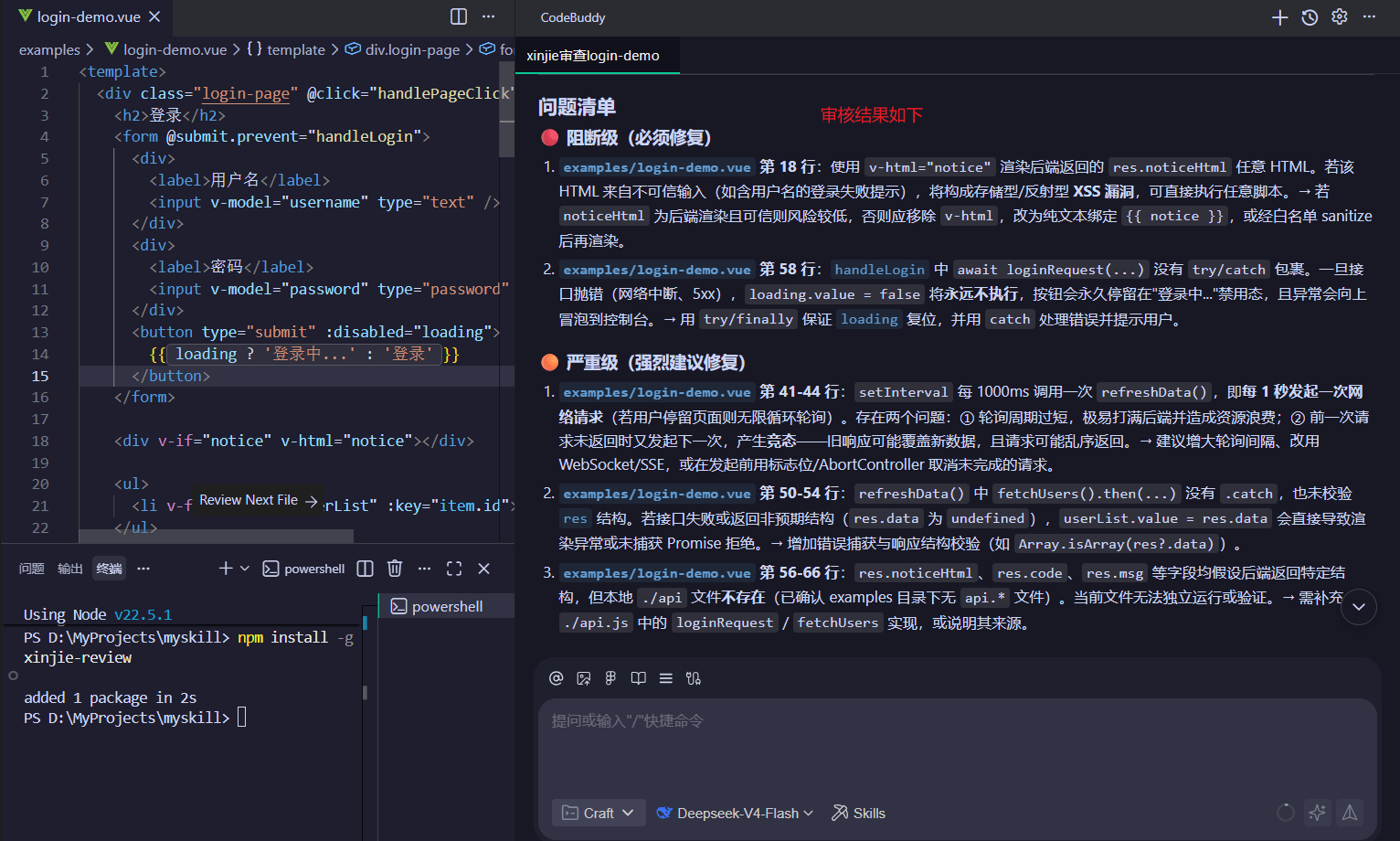Image resolution: width=1400 pixels, height=841 pixels.
Task: Click the list lines icon in chat toolbar
Action: tap(665, 678)
